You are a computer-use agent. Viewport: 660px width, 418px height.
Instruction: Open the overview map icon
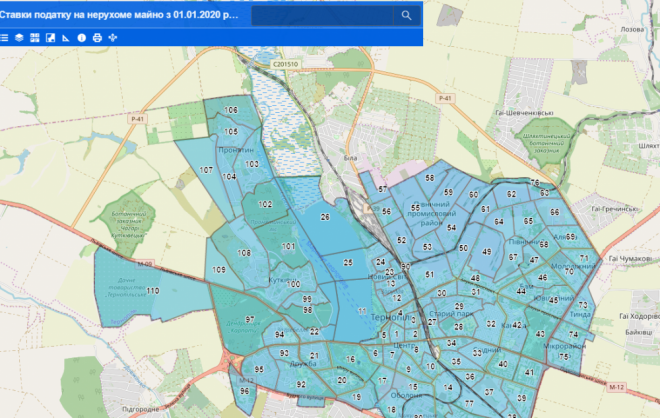(49, 37)
